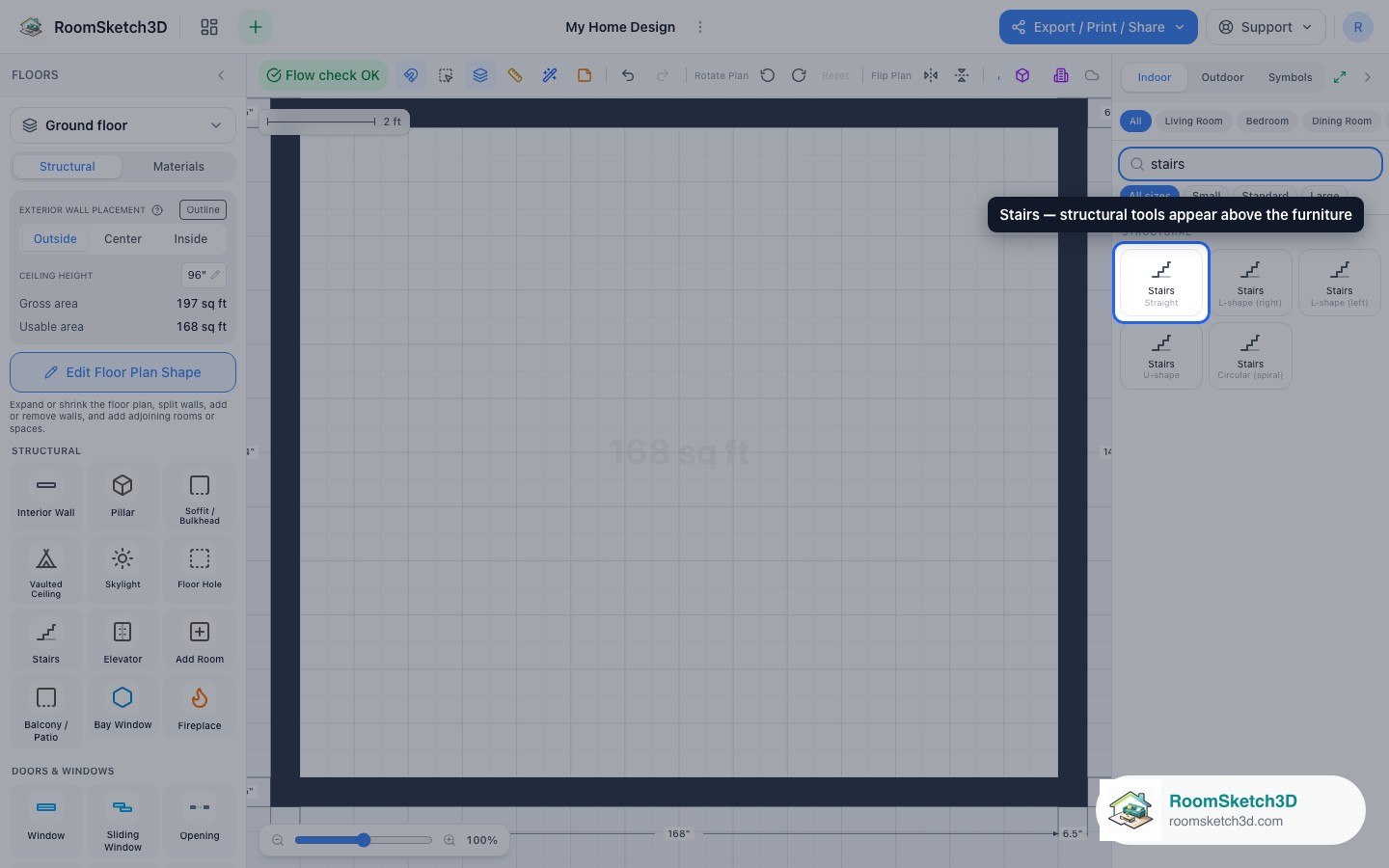Open the project options menu beside My Home Design
Image resolution: width=1389 pixels, height=868 pixels.
point(700,27)
